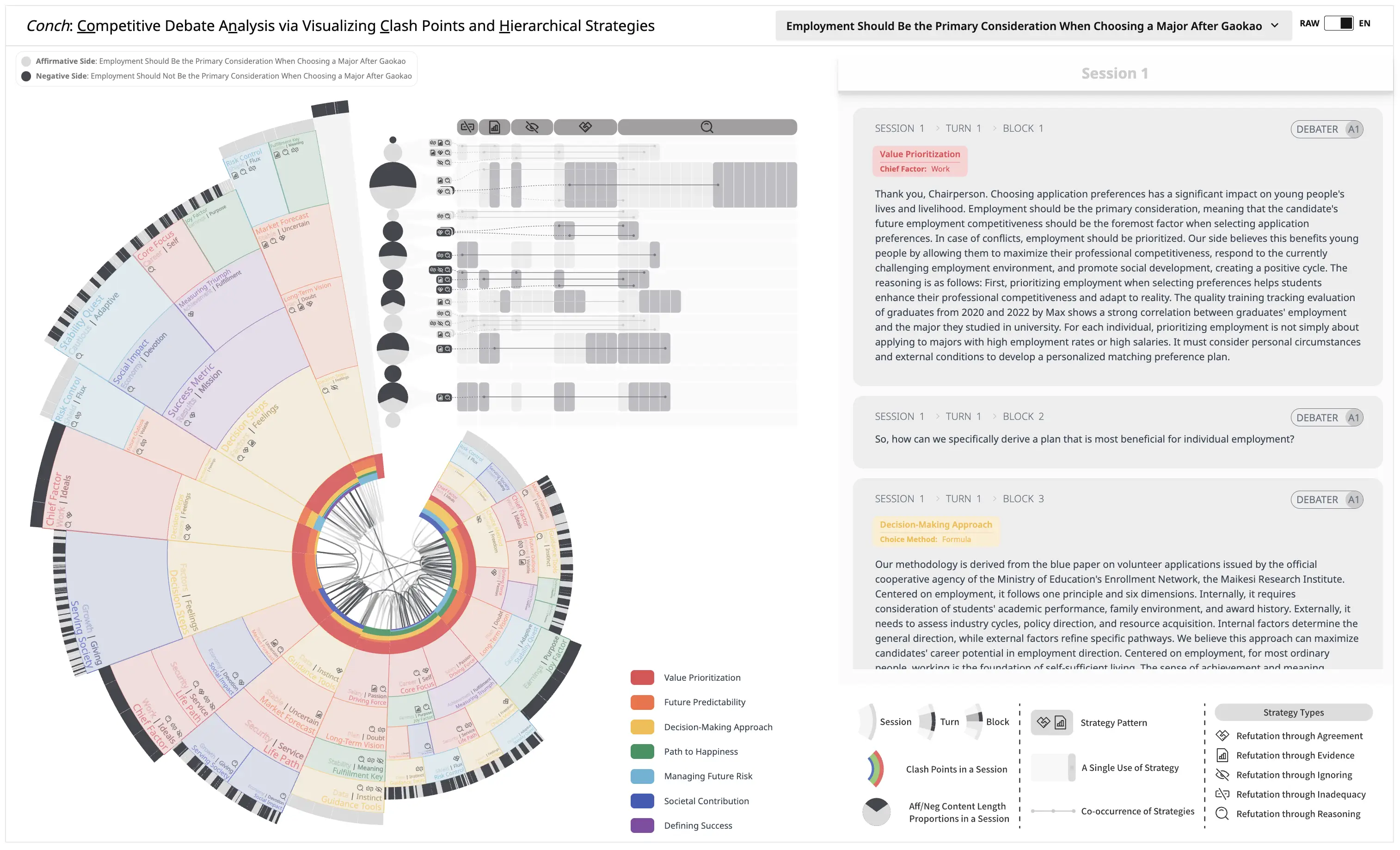Click the Debater A1 badge in Block 2

(x=1326, y=418)
